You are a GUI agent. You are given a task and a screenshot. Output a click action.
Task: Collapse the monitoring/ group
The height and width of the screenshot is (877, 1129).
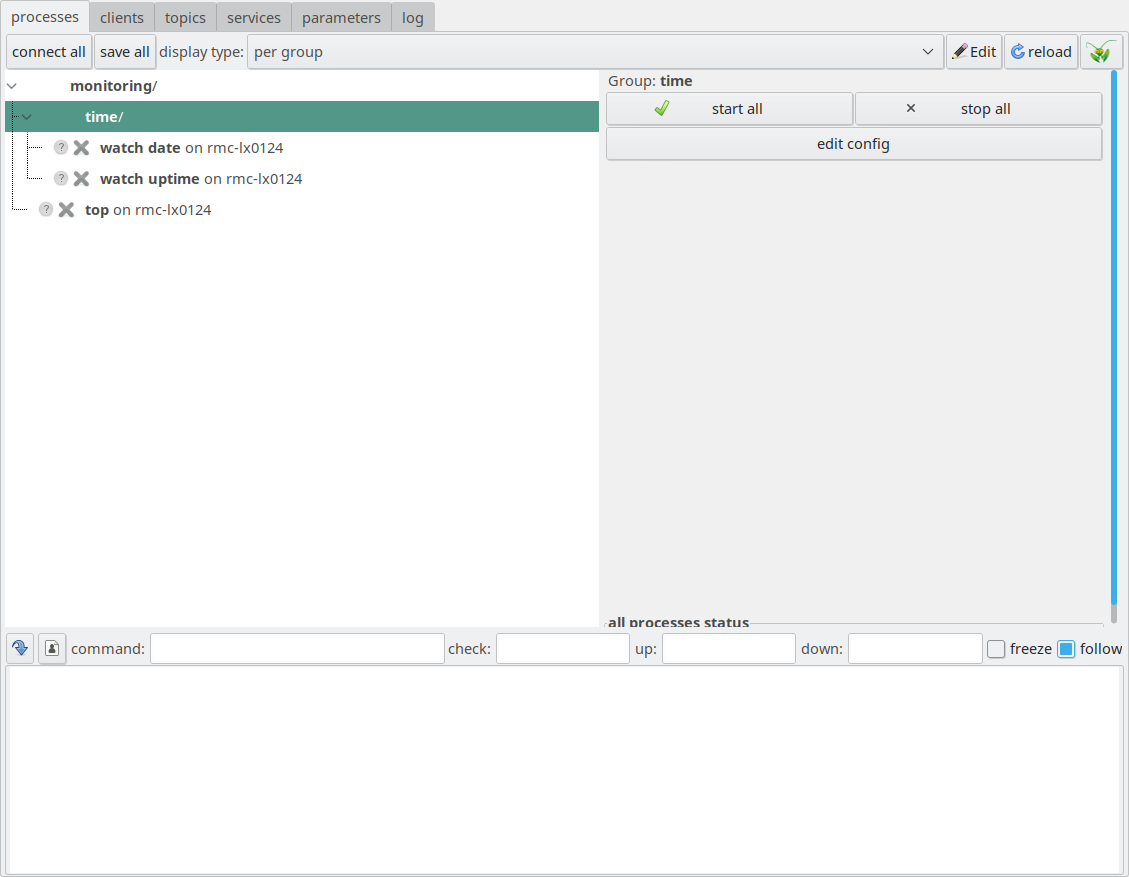pos(12,86)
